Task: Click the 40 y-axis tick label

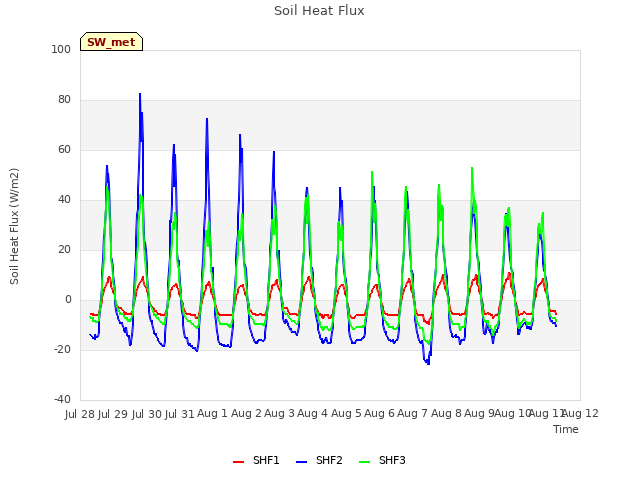Action: [64, 200]
